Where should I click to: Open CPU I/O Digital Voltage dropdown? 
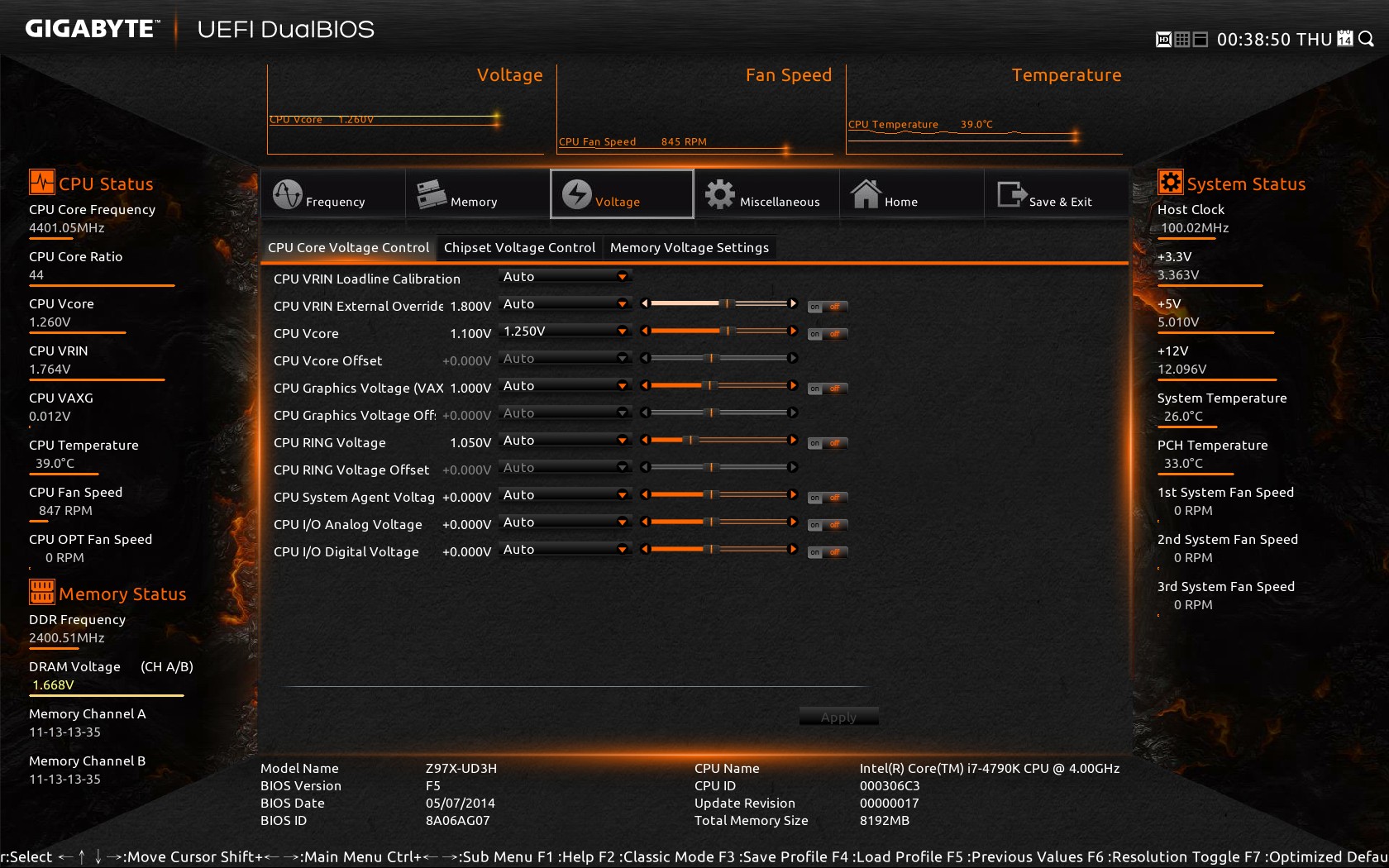tap(566, 550)
